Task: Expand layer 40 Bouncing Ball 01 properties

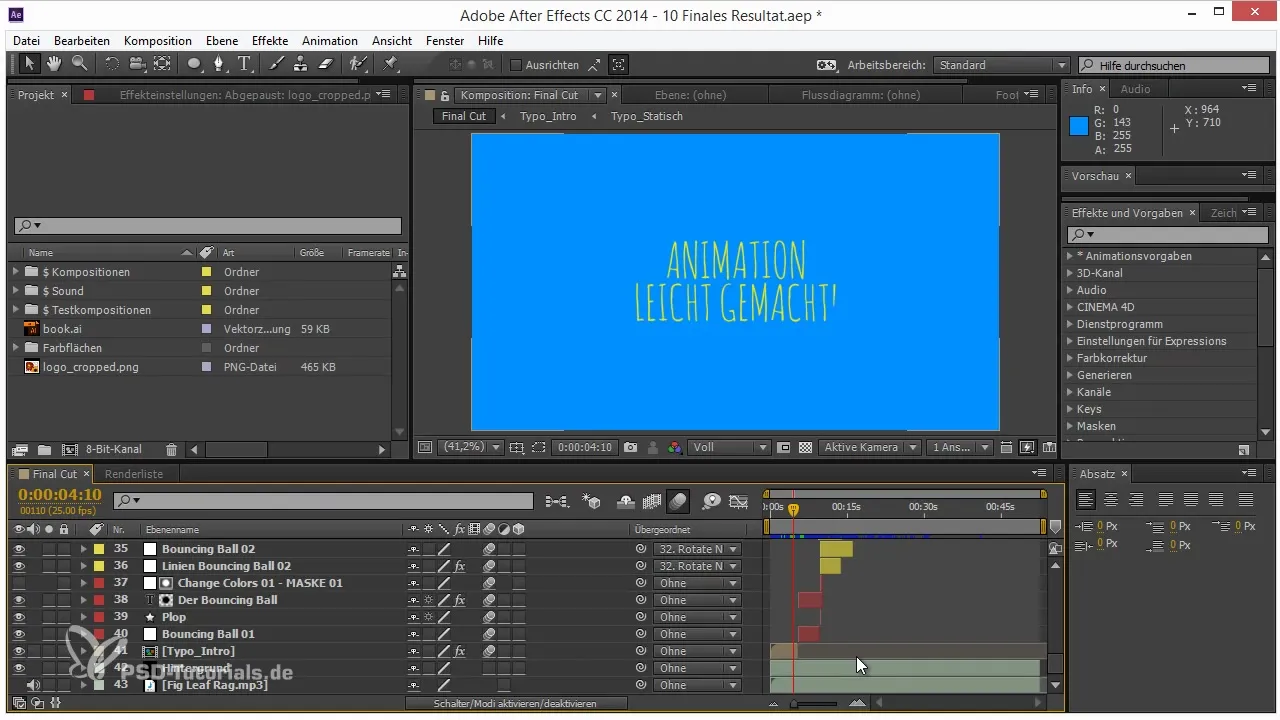Action: click(84, 634)
